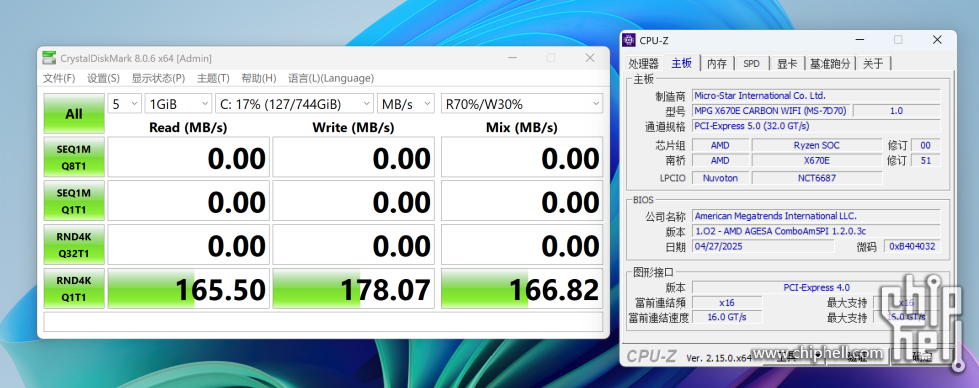Screen dimensions: 979x388
Task: Click the graphics interface PCI-Express 4.0 field
Action: (816, 287)
